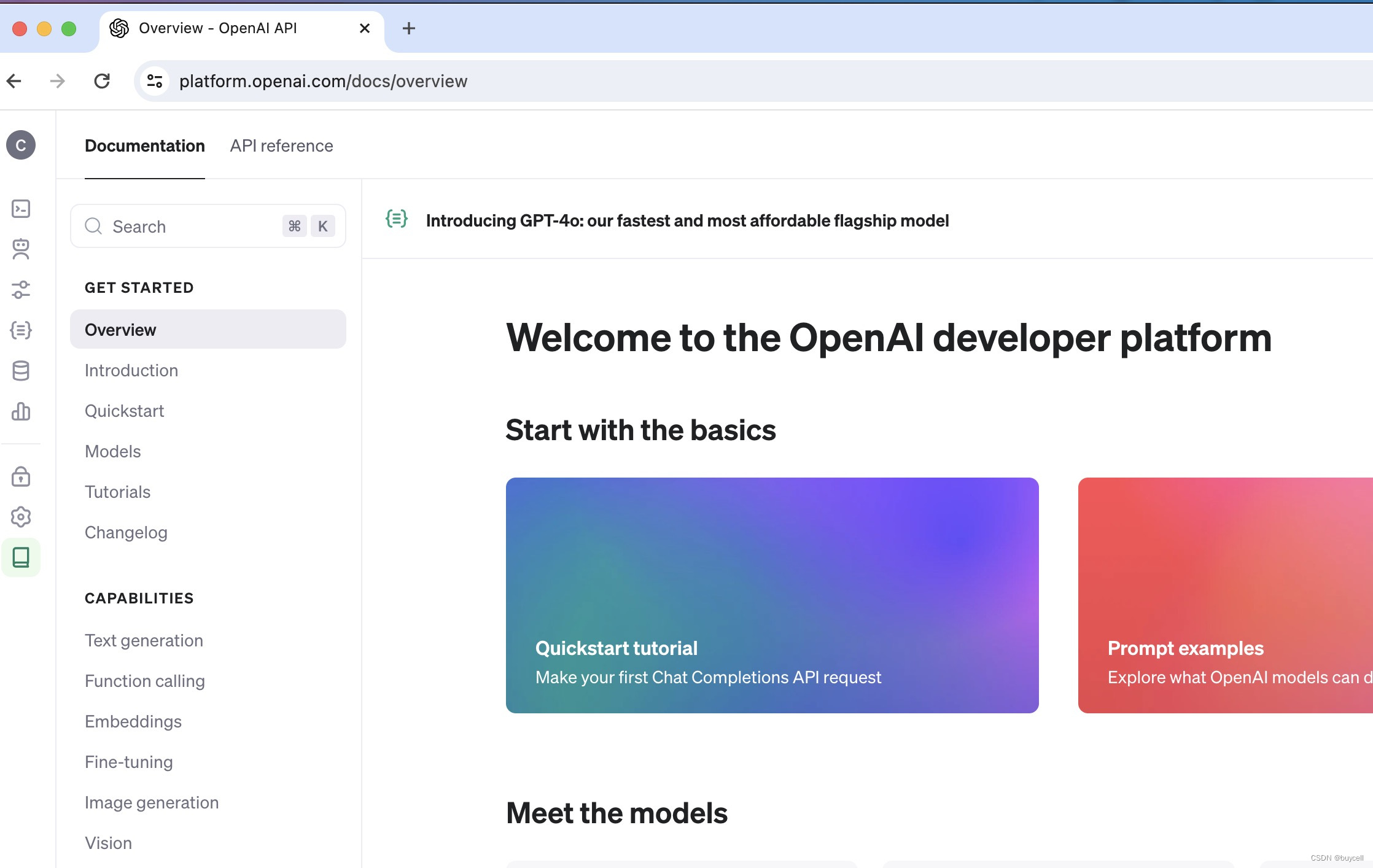
Task: Open the Settings gear icon
Action: click(x=21, y=516)
